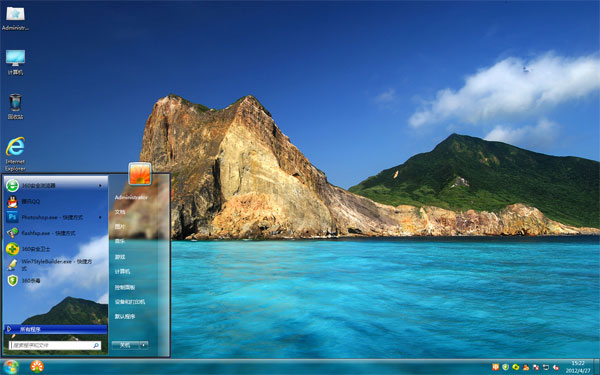Select the flashfxp.exe - 快捷方式 label
Viewport: 600px width, 375px height.
49,233
